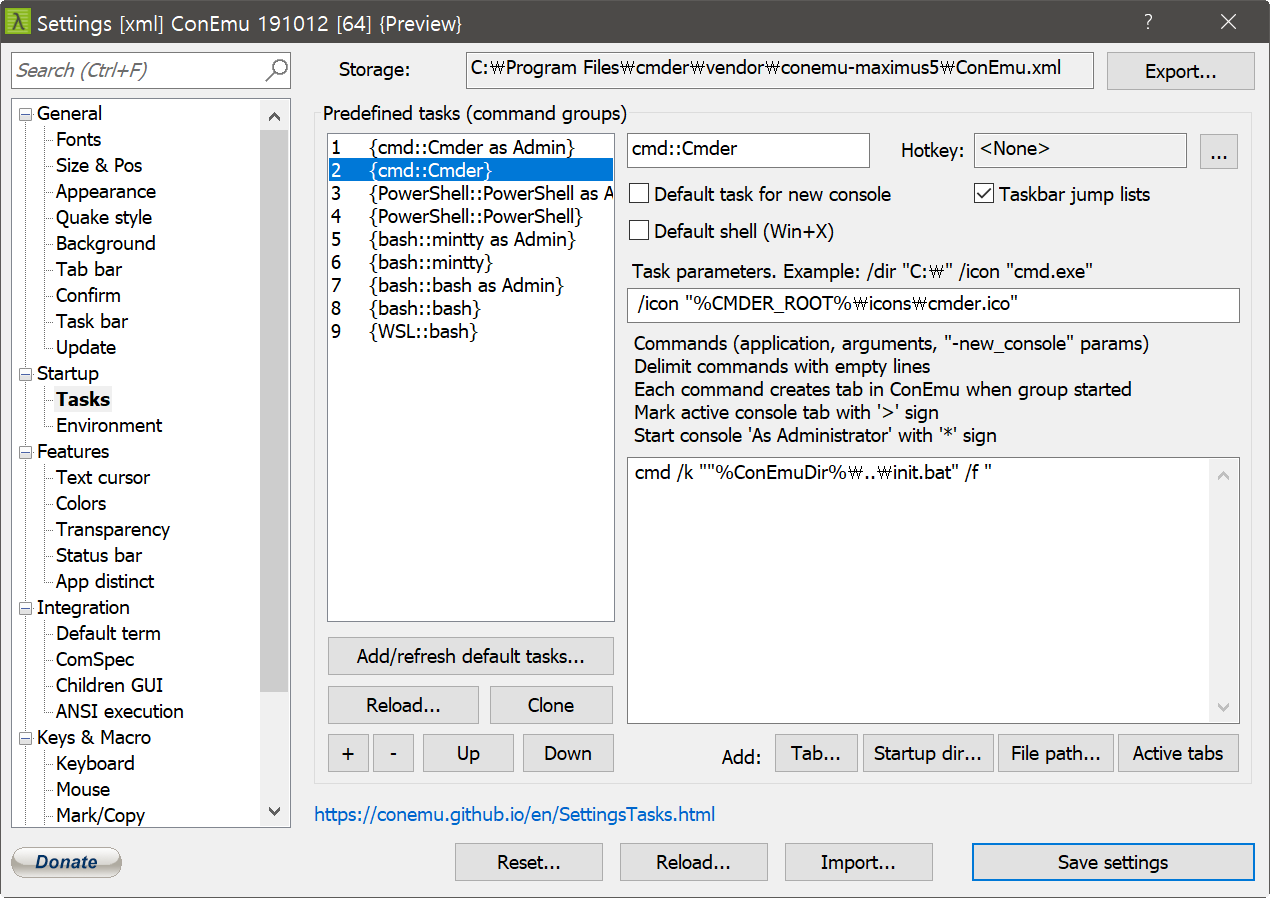Click Startup dir... button

(928, 753)
